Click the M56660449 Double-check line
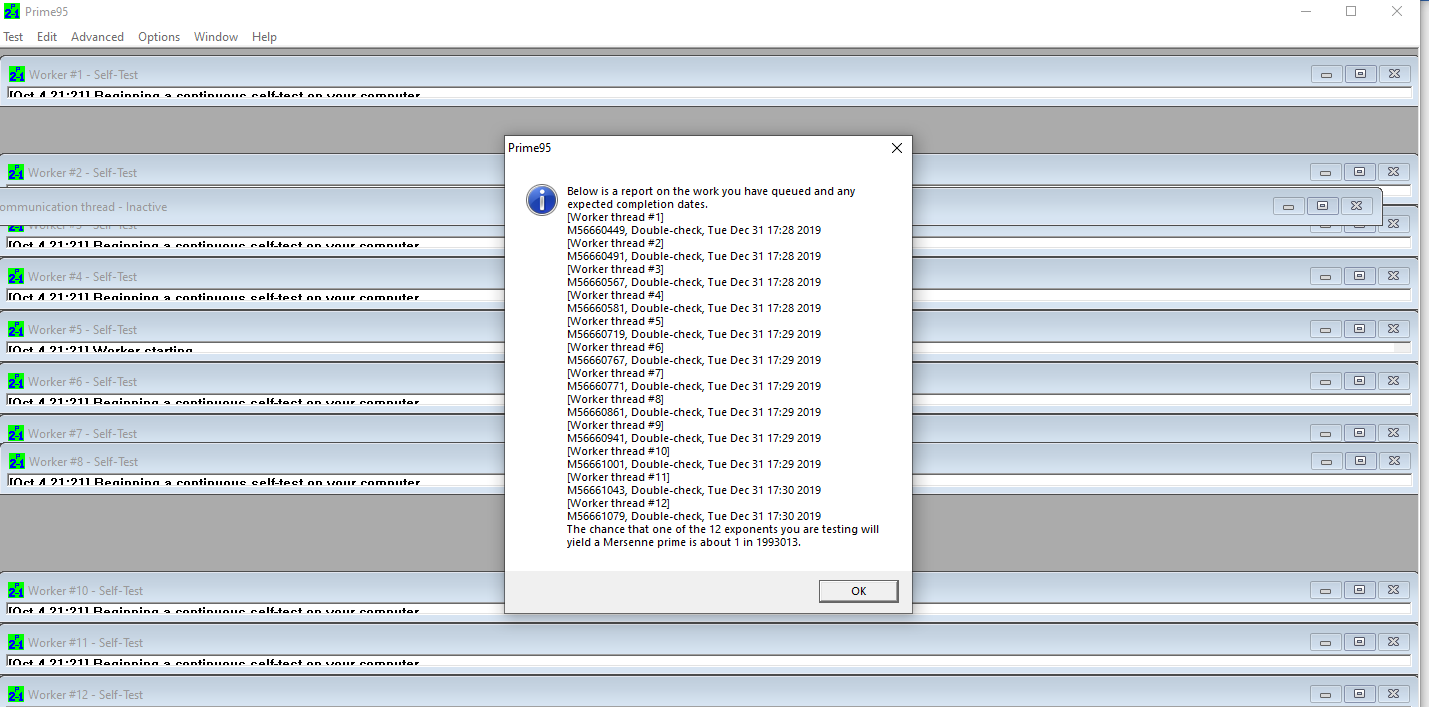The image size is (1429, 707). tap(694, 230)
